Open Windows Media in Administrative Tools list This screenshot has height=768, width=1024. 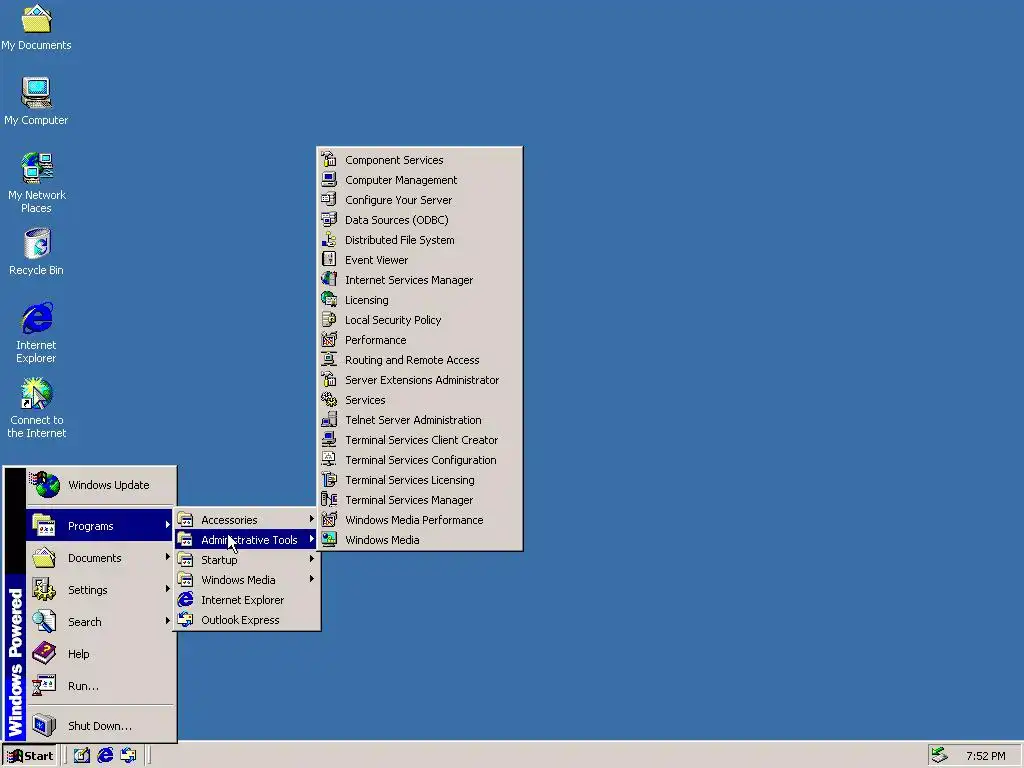[x=419, y=539]
